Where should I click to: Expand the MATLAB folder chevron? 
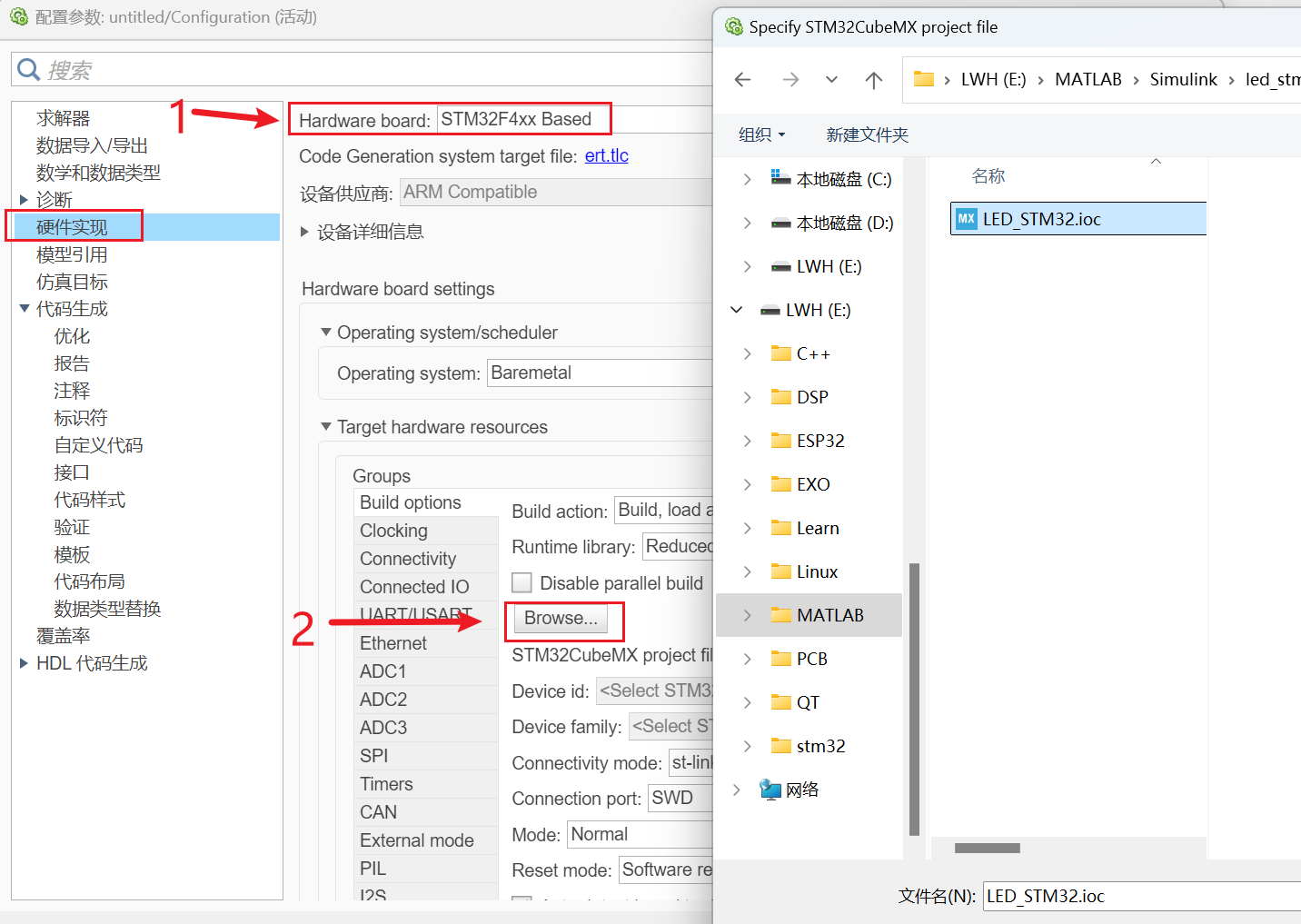(x=748, y=615)
